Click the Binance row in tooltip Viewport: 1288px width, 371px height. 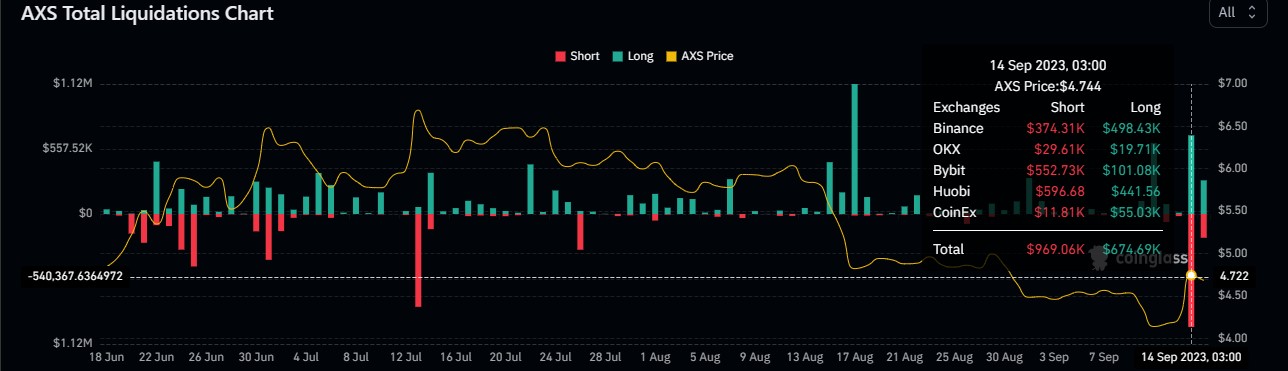pos(1047,128)
